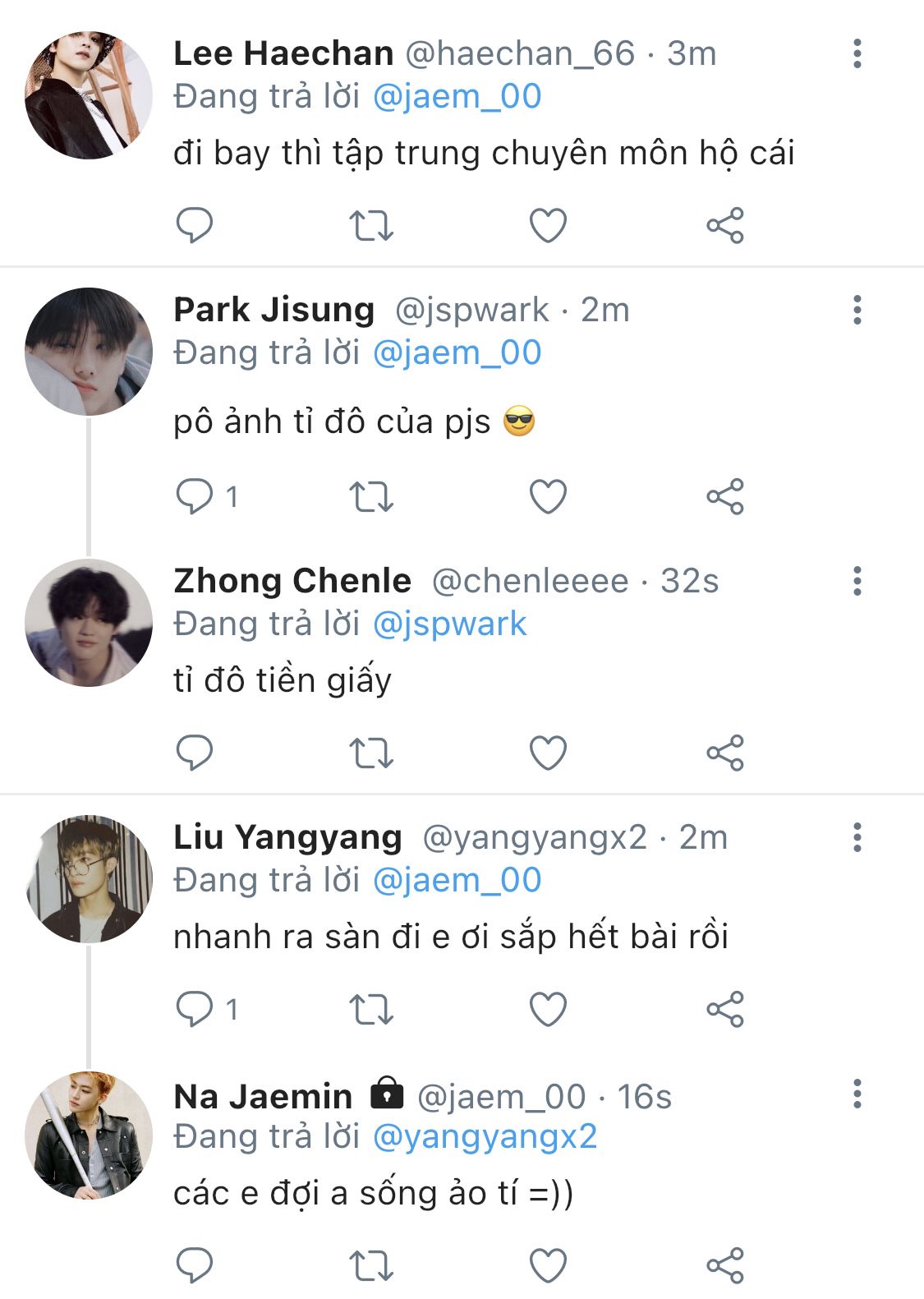The width and height of the screenshot is (924, 1299).
Task: Open more options for Lee Haechan's tweet
Action: (857, 53)
